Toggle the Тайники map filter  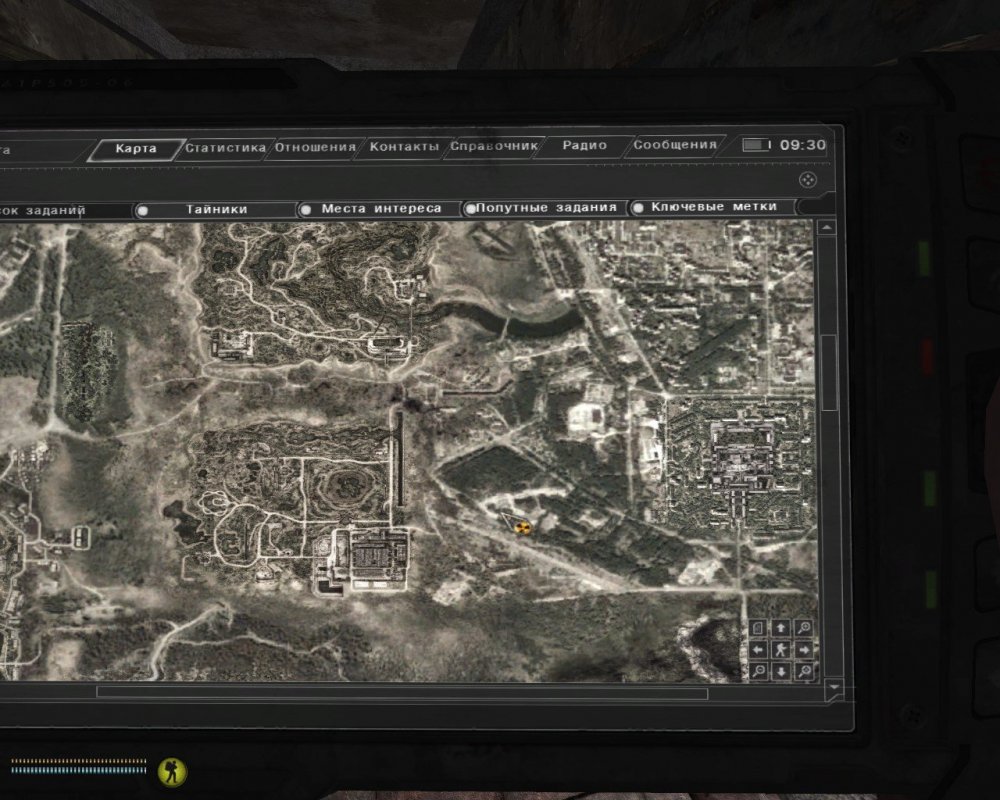coord(216,209)
